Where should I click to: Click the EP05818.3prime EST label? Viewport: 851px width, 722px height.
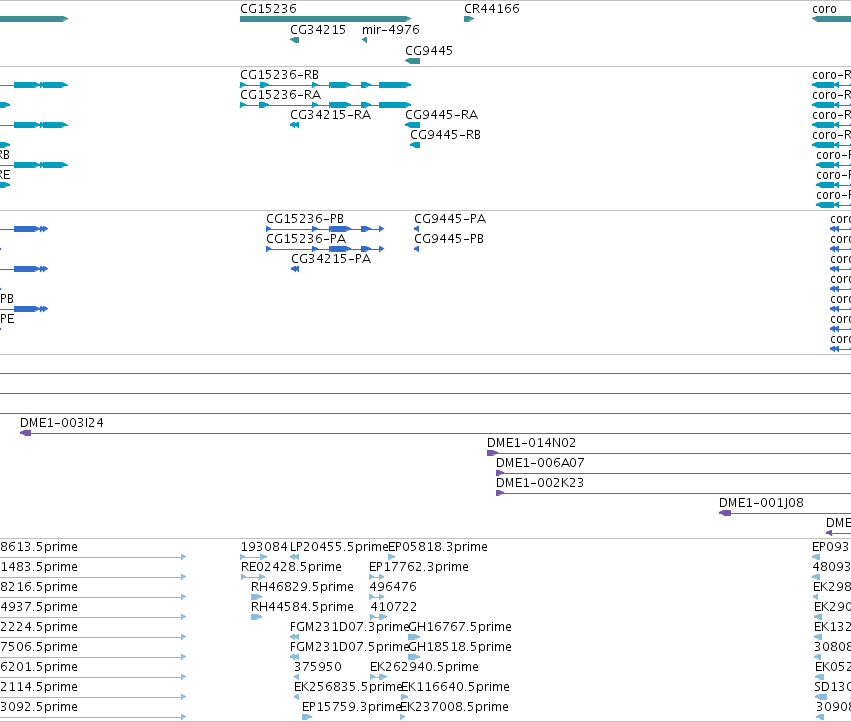click(x=437, y=547)
